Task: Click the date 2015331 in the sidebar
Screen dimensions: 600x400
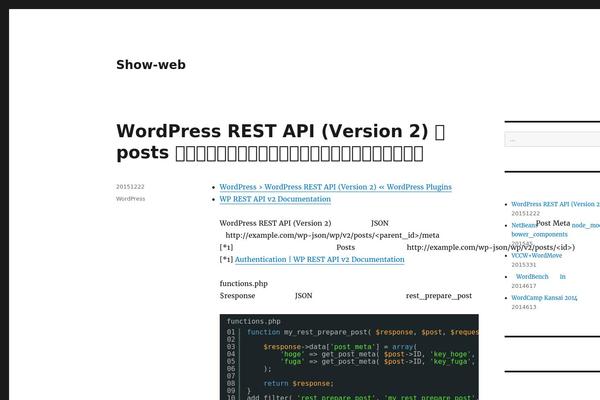Action: click(x=524, y=265)
